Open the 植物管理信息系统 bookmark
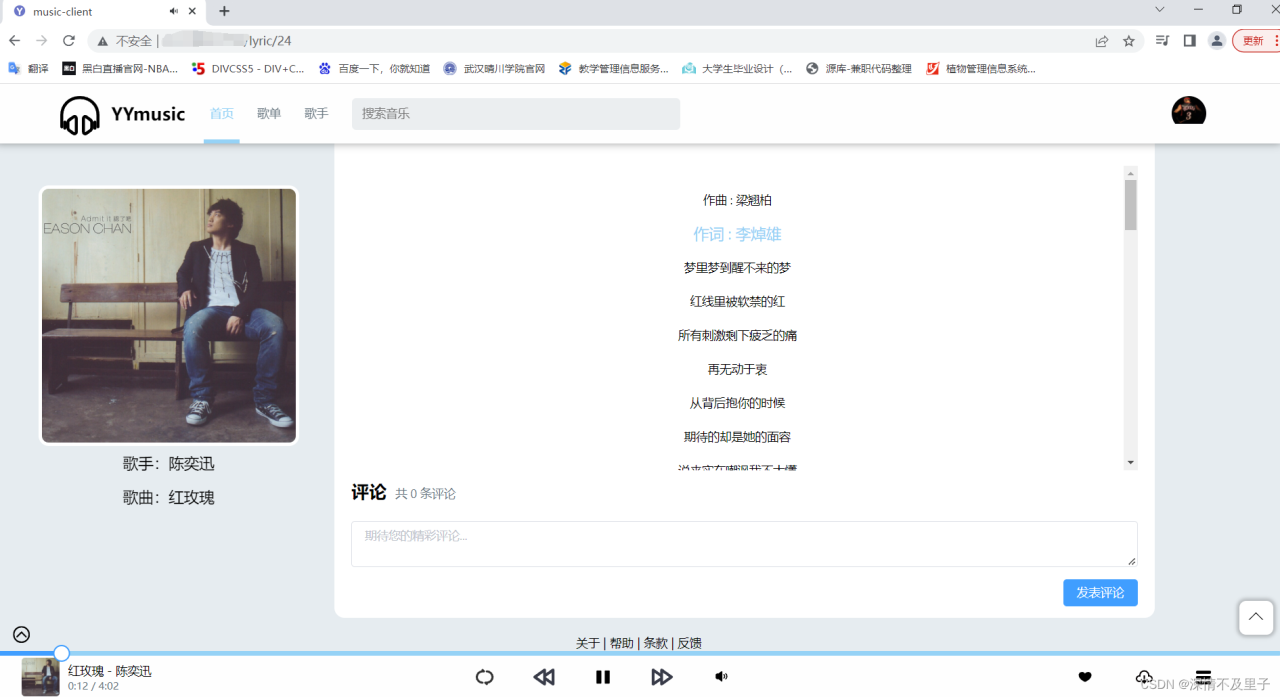Screen dimensions: 1280x697 [981, 69]
